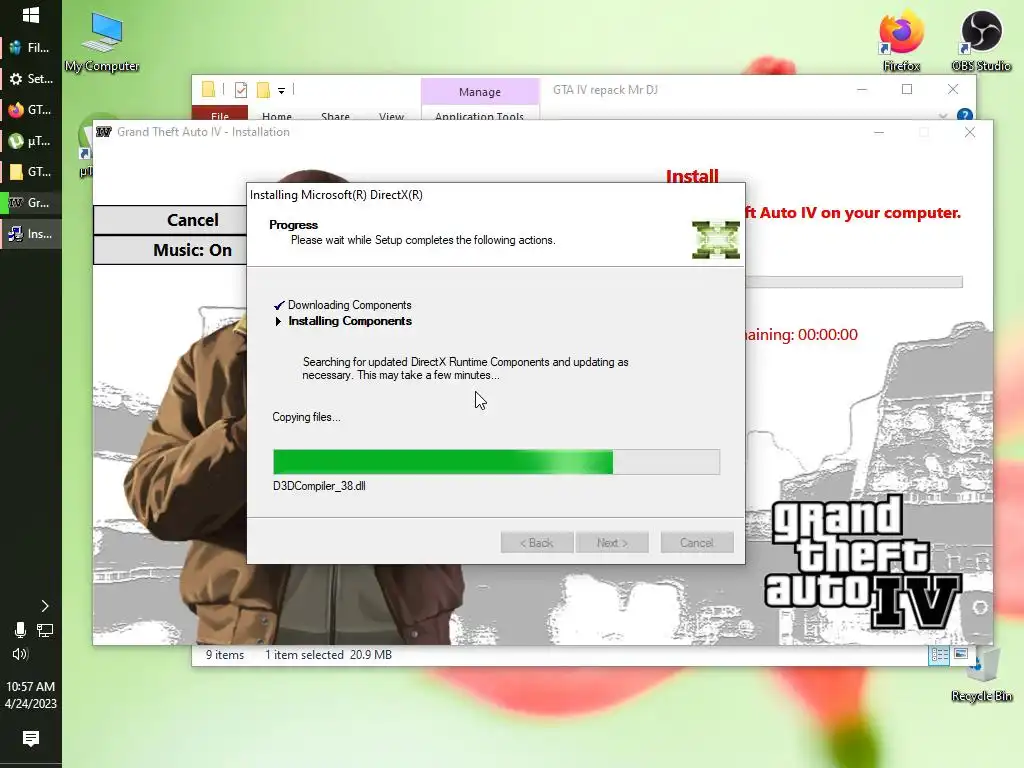
Task: Click the network tray icon
Action: pyautogui.click(x=45, y=630)
